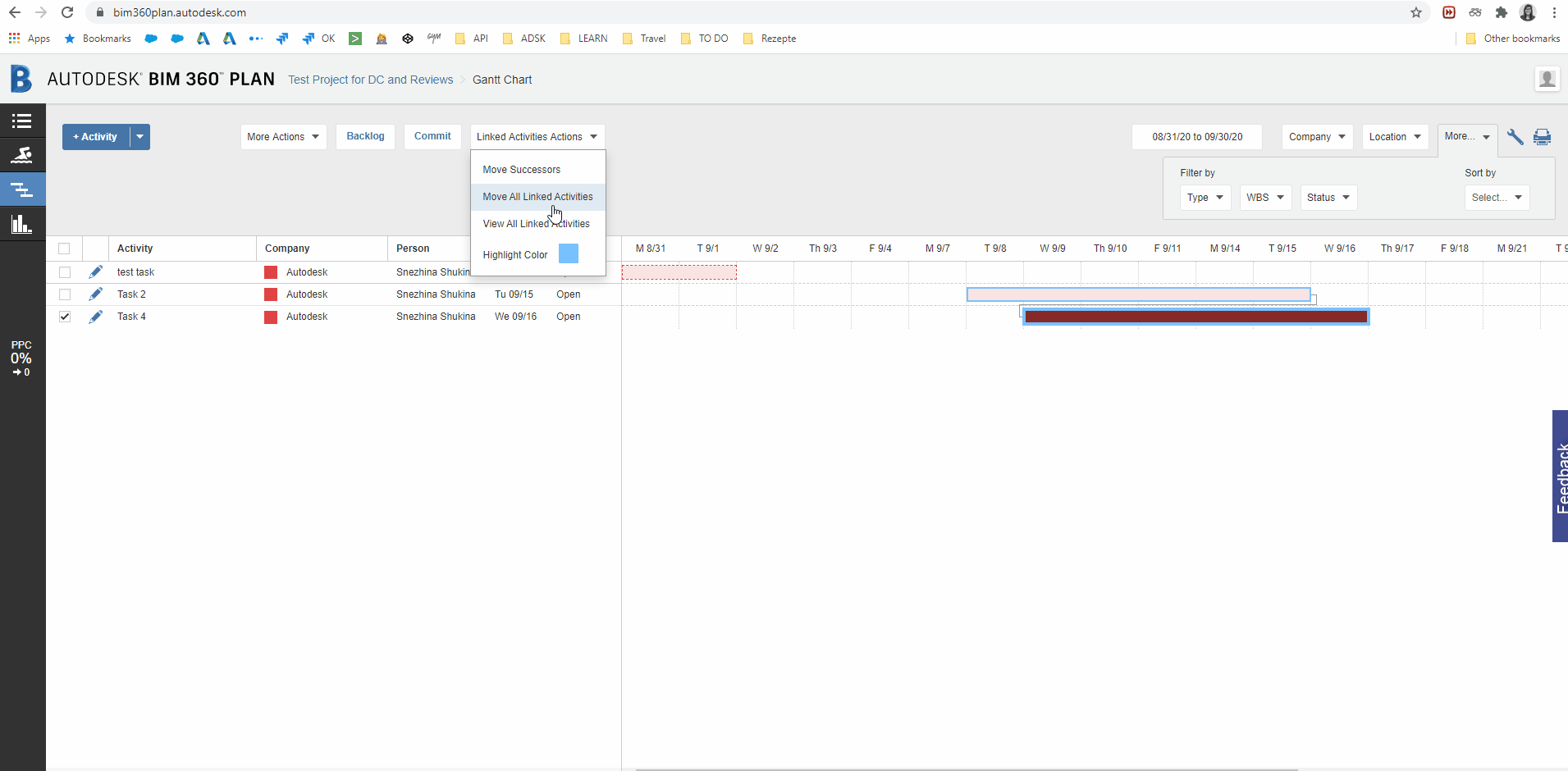
Task: Collapse the Linked Activities Actions dropdown
Action: coord(537,137)
